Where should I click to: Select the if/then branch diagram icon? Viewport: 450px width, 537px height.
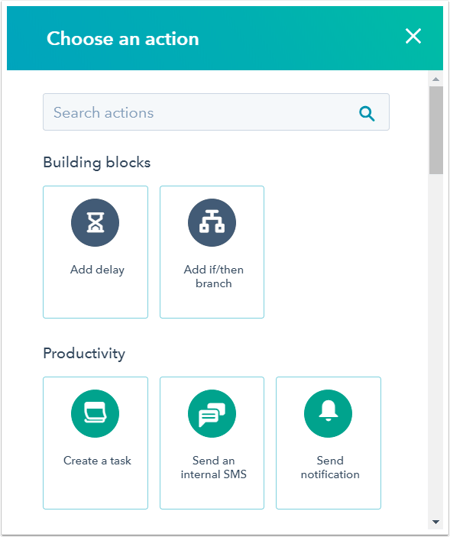click(x=212, y=223)
